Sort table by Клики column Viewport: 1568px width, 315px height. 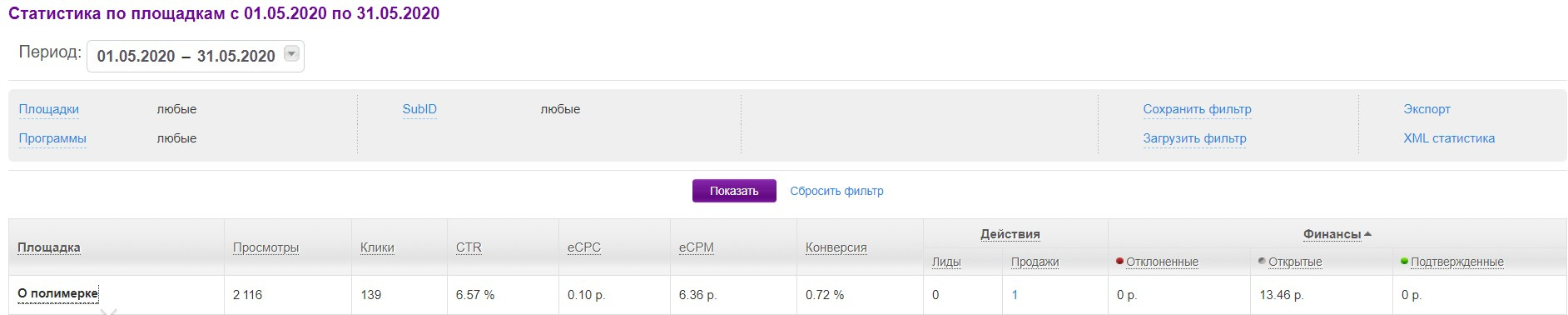pos(377,247)
